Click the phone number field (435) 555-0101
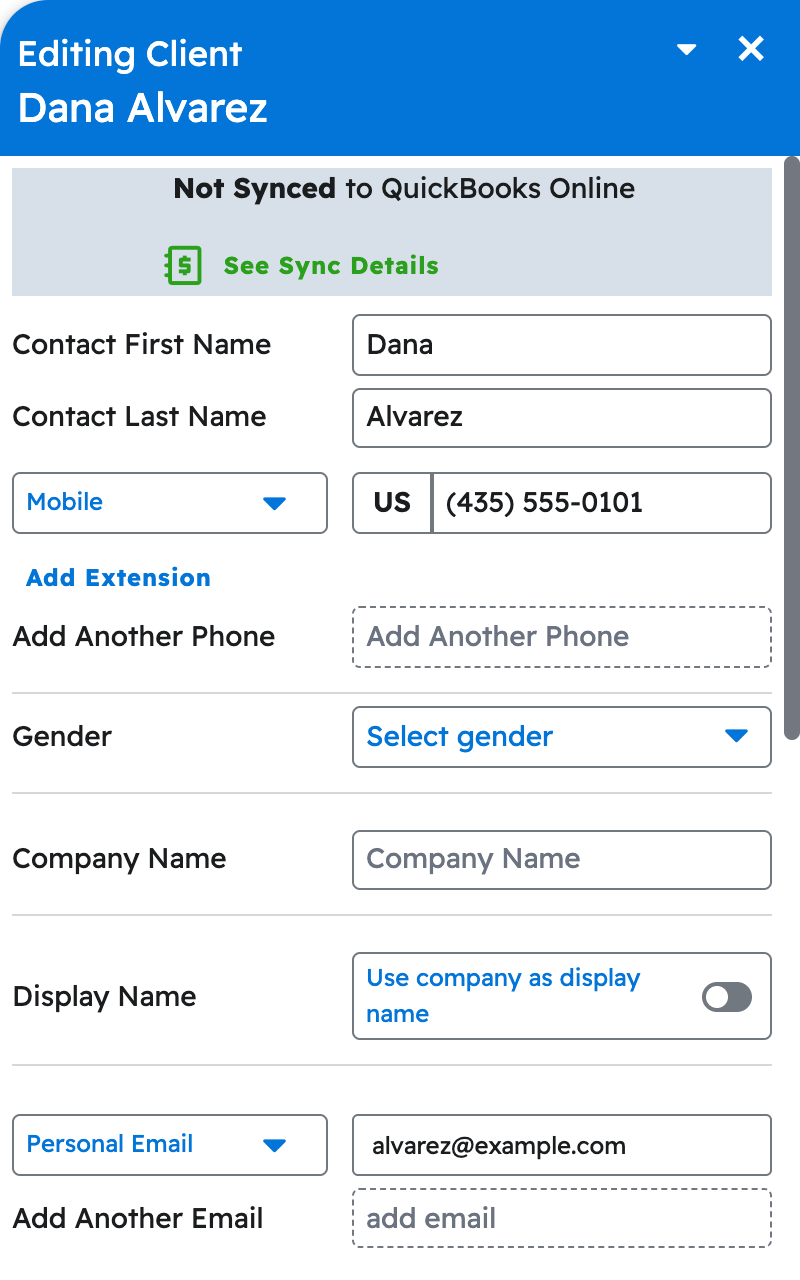Screen dimensions: 800x1280 tap(602, 503)
